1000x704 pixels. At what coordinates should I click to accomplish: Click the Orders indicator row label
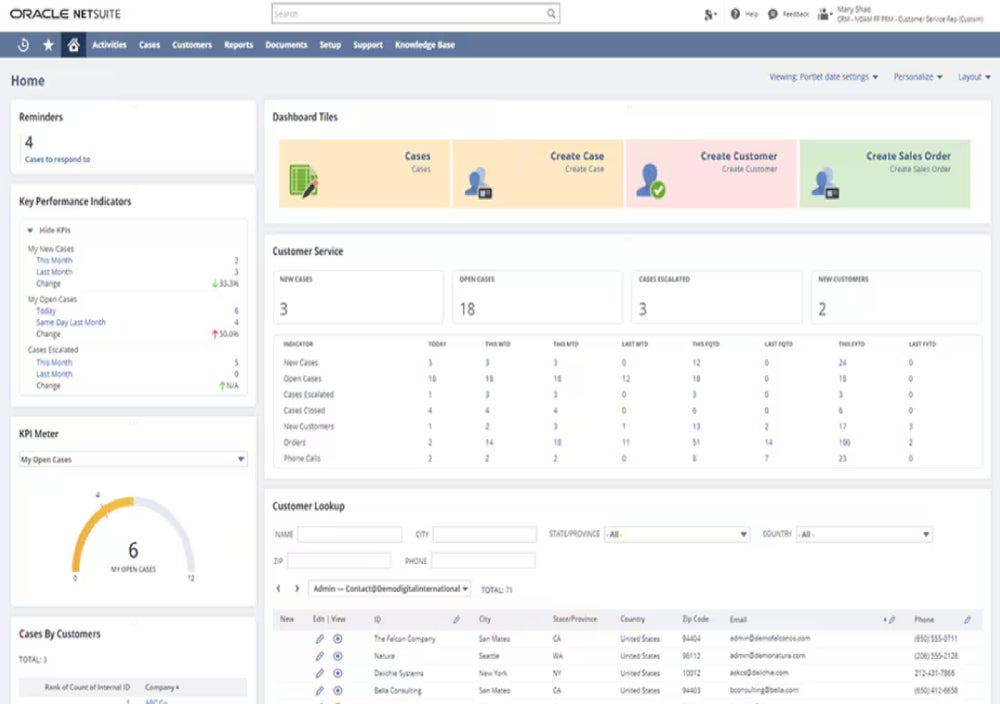(x=295, y=443)
